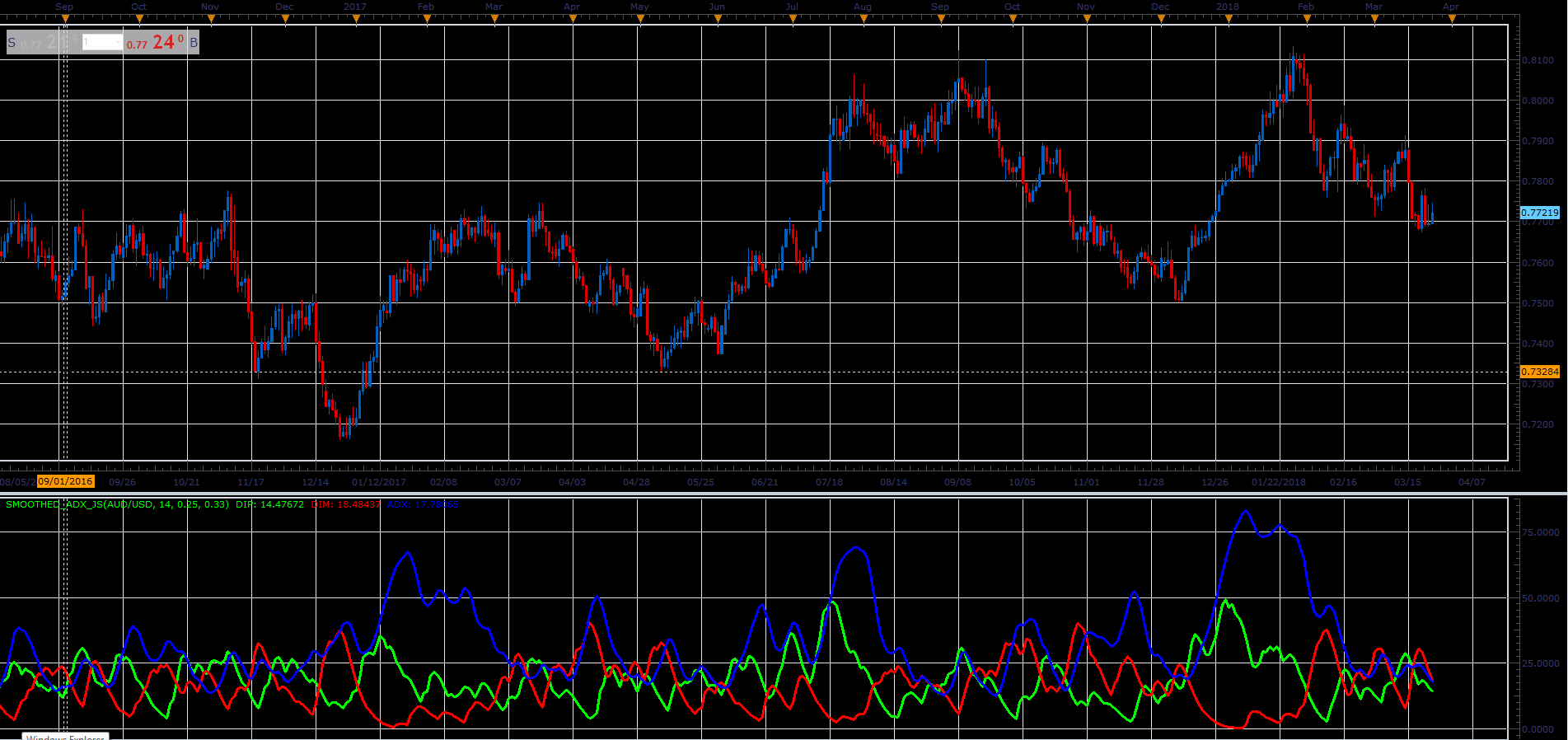This screenshot has height=740, width=1568.
Task: Click the 75.0000 indicator axis label
Action: (1540, 532)
